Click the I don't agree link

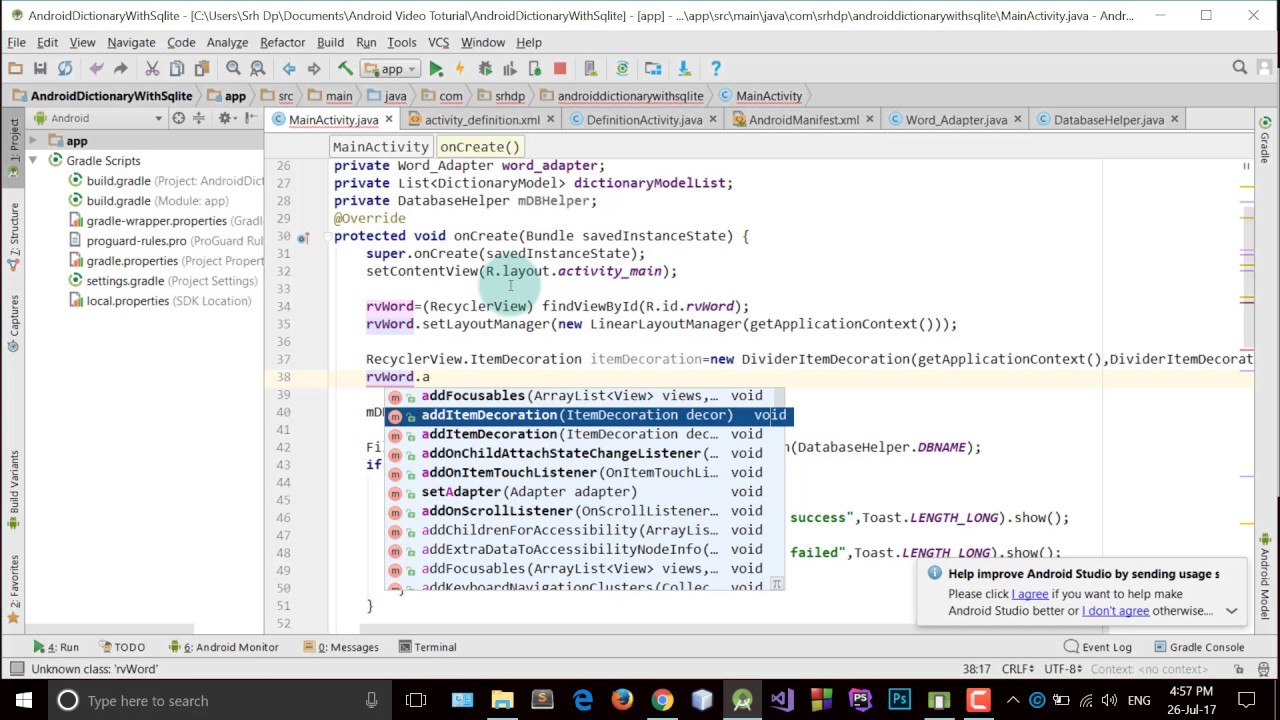[x=1115, y=611]
